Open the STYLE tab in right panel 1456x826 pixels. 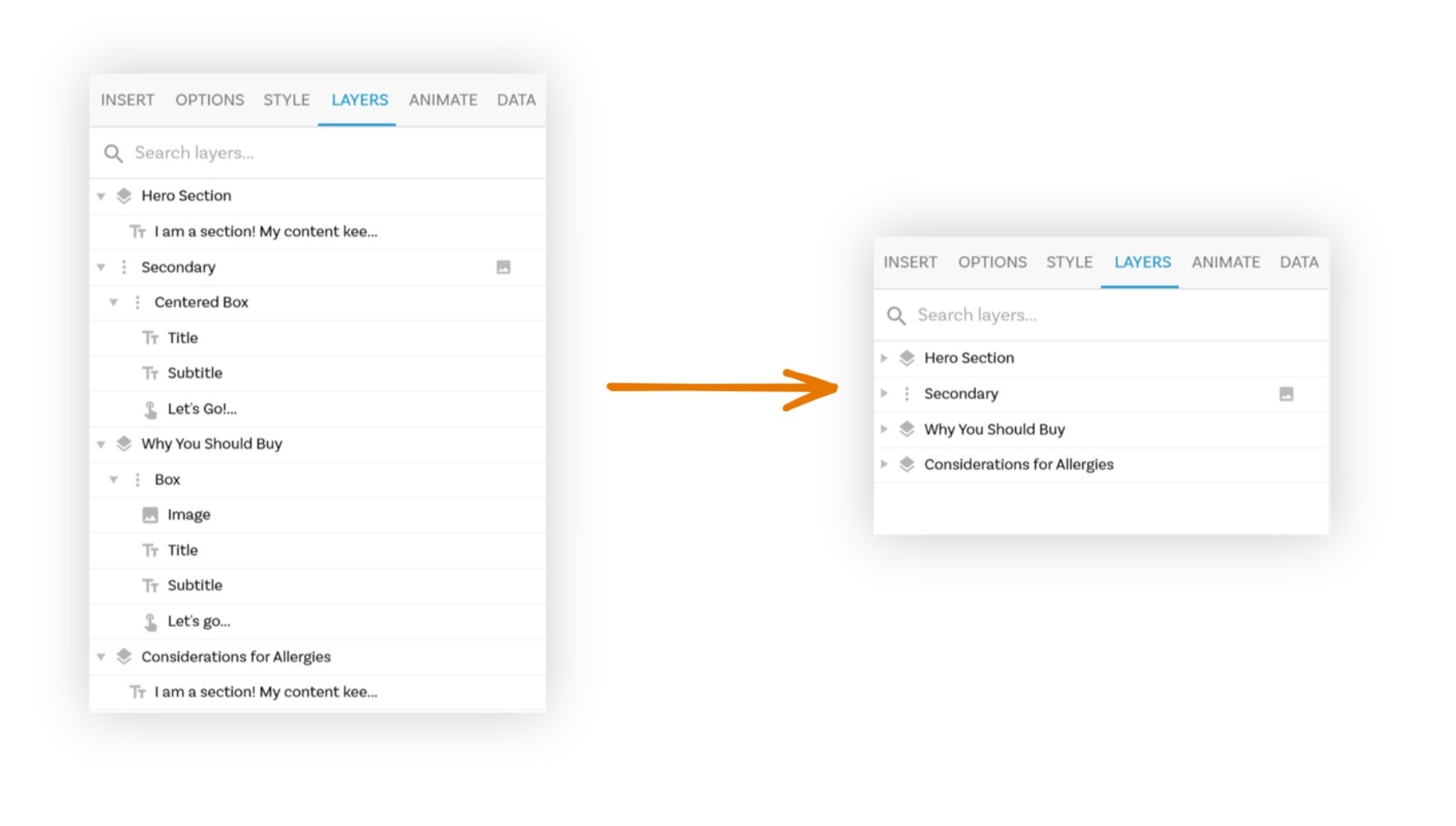click(1068, 262)
